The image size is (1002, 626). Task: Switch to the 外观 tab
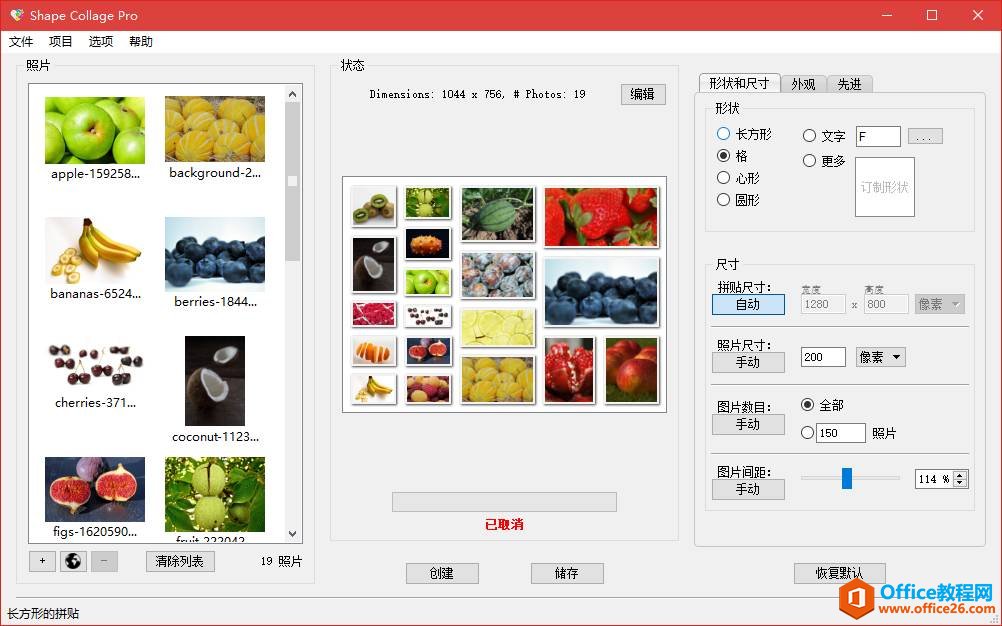tap(803, 84)
